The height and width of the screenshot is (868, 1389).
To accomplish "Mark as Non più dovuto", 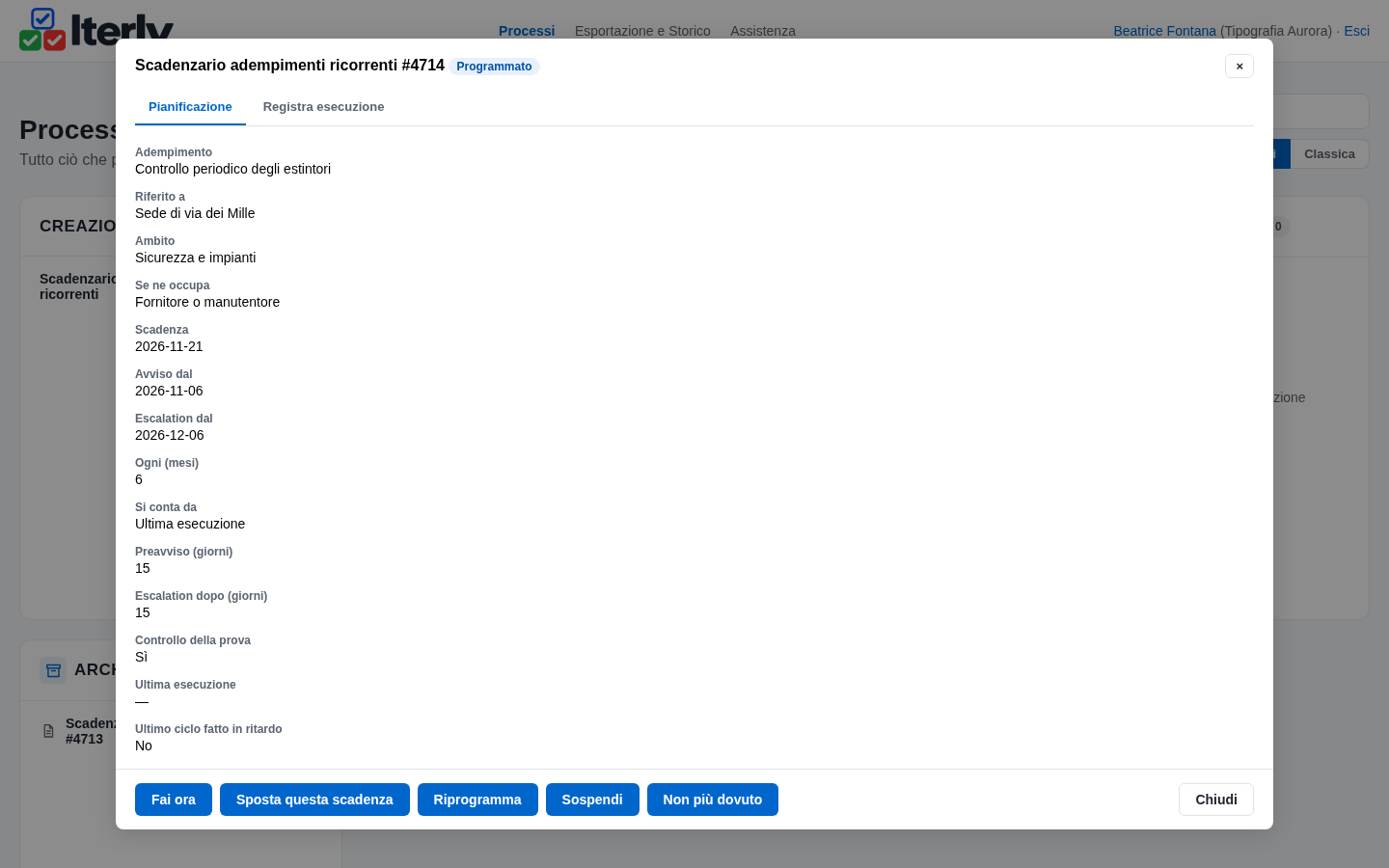I will coord(713,800).
